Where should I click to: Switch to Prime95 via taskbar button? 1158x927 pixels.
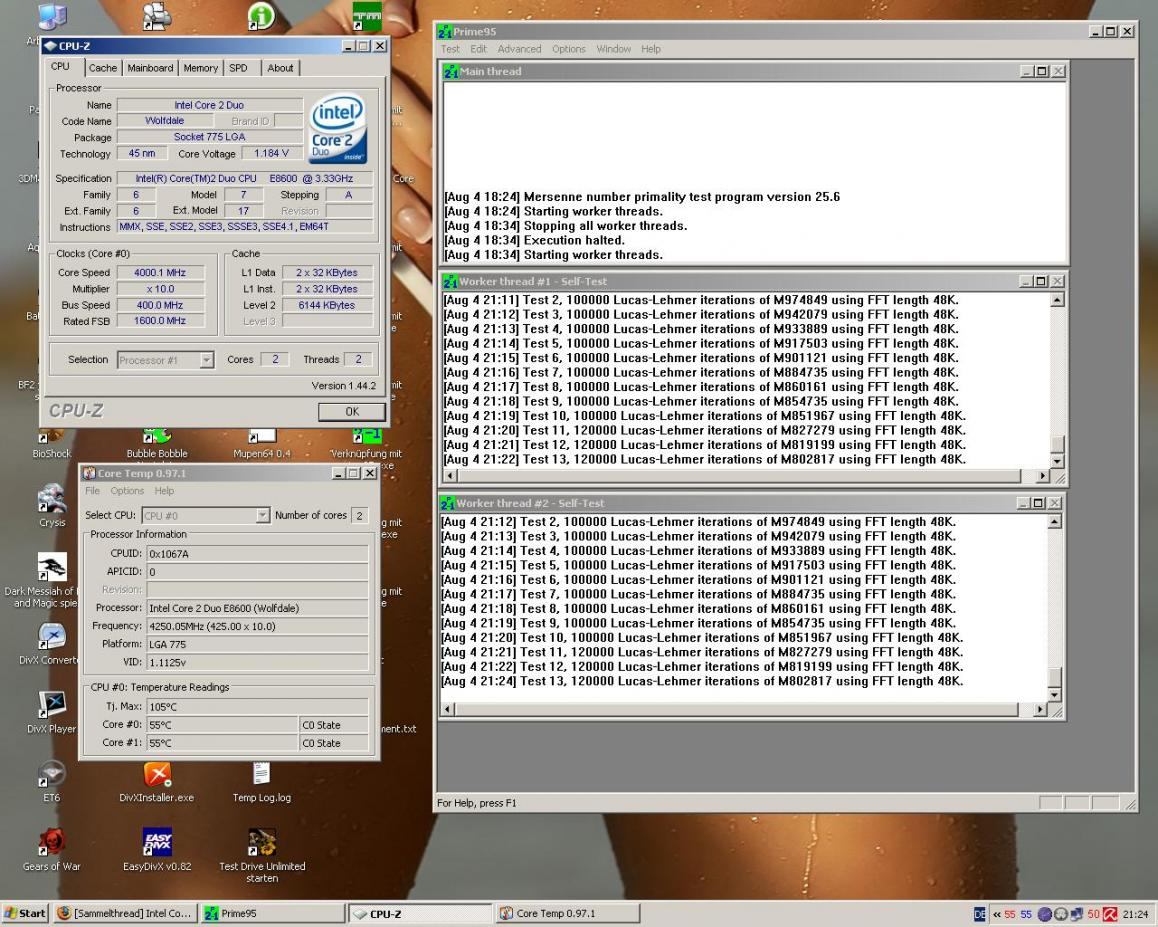[273, 914]
